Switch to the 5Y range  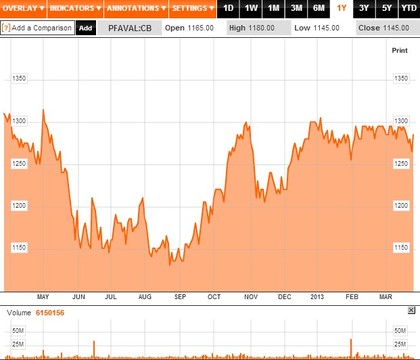(387, 8)
